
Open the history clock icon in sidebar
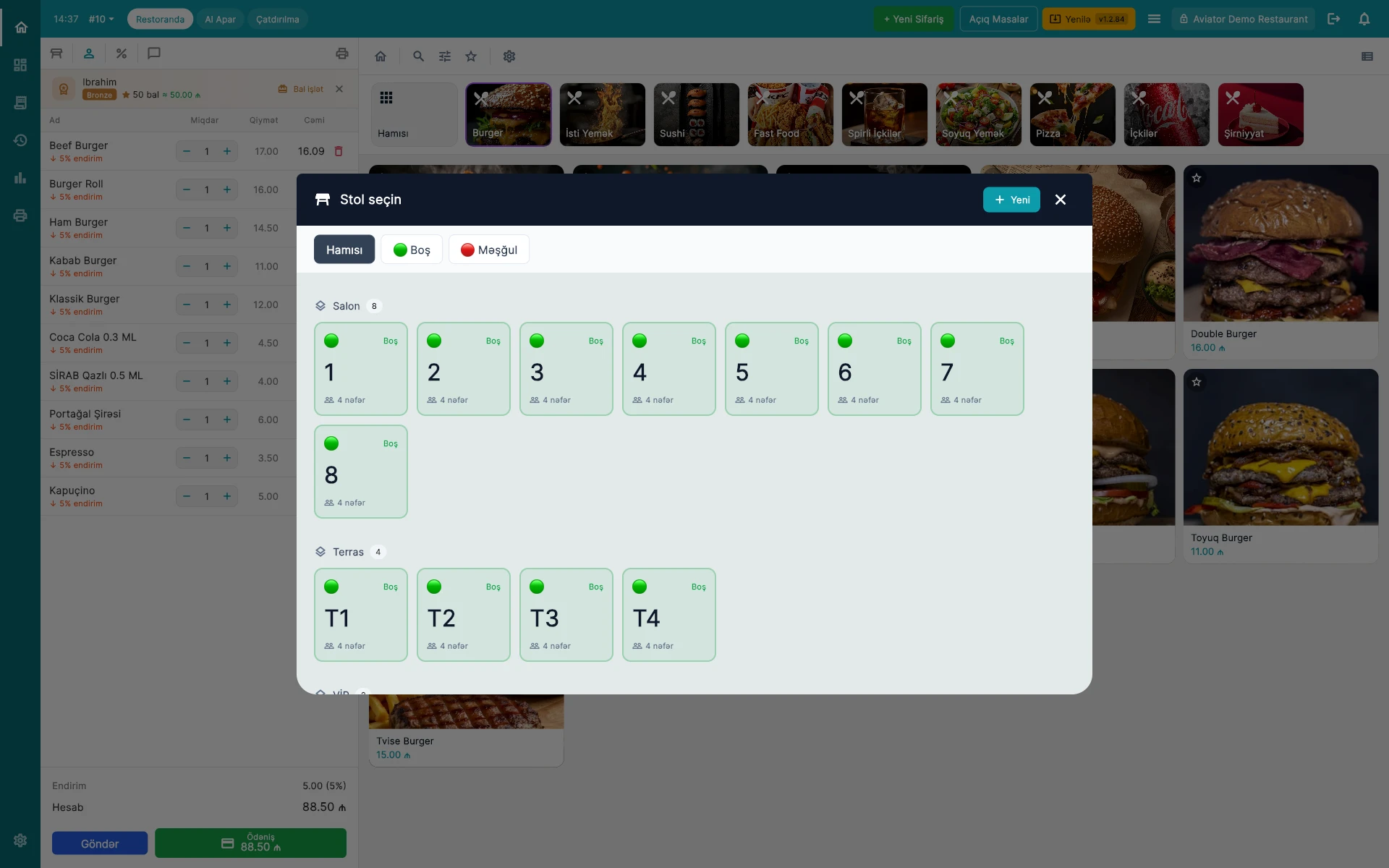tap(20, 140)
